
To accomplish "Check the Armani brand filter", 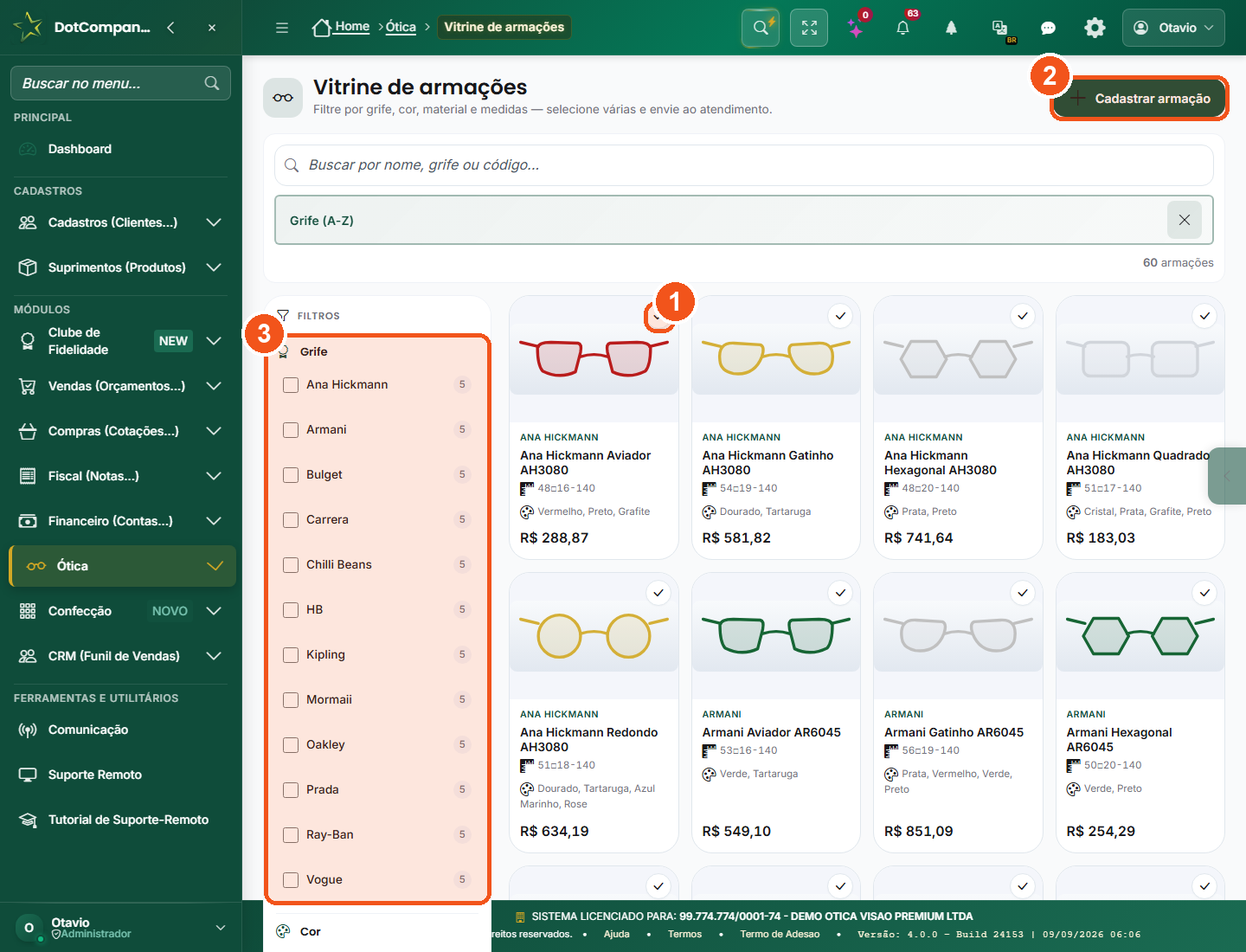I will point(291,429).
